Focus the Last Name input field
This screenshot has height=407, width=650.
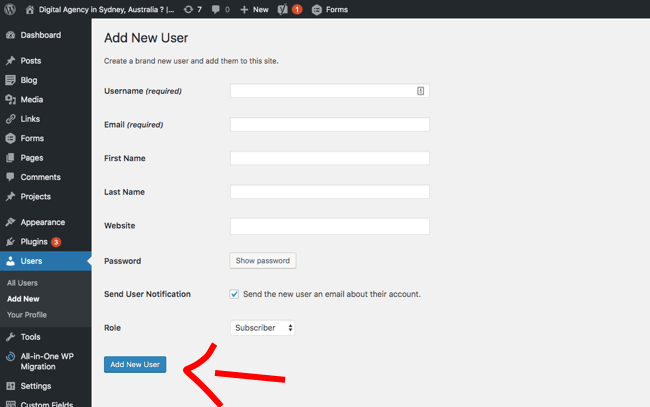click(x=330, y=191)
